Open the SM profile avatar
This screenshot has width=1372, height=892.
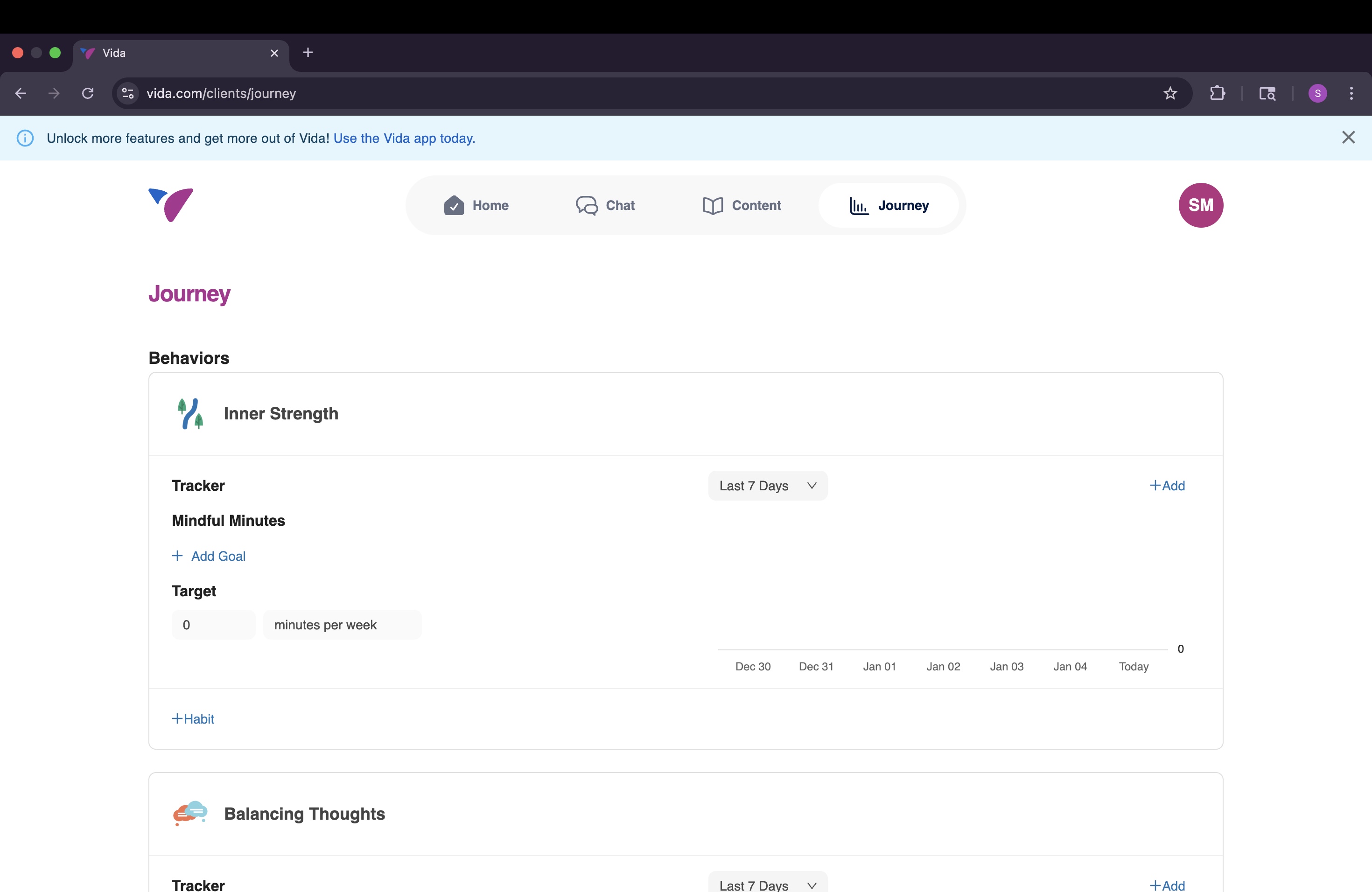click(1200, 205)
